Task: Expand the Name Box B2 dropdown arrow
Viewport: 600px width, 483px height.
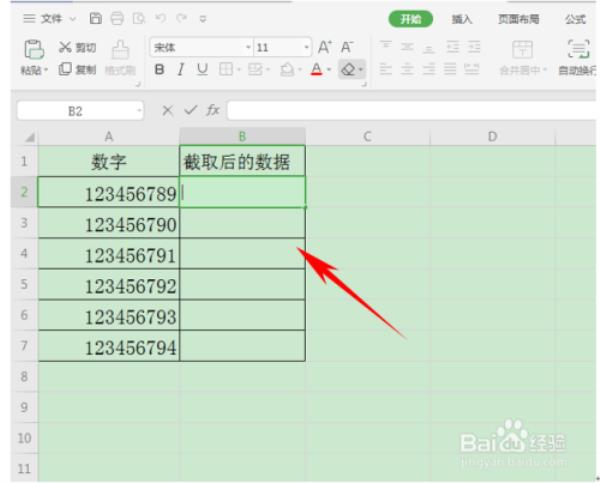Action: coord(139,111)
